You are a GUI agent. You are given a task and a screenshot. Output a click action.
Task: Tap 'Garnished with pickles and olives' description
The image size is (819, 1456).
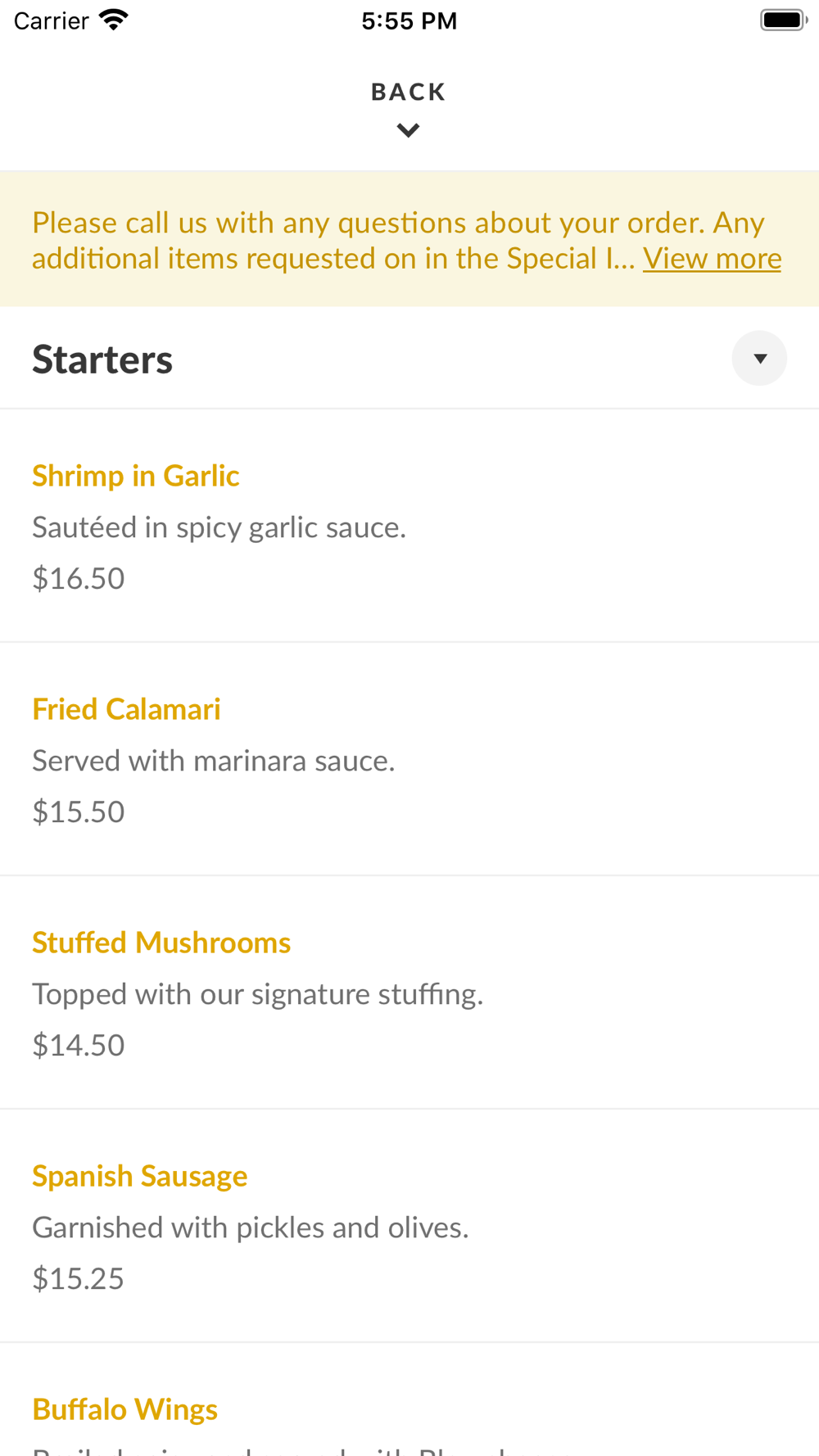(x=250, y=1228)
